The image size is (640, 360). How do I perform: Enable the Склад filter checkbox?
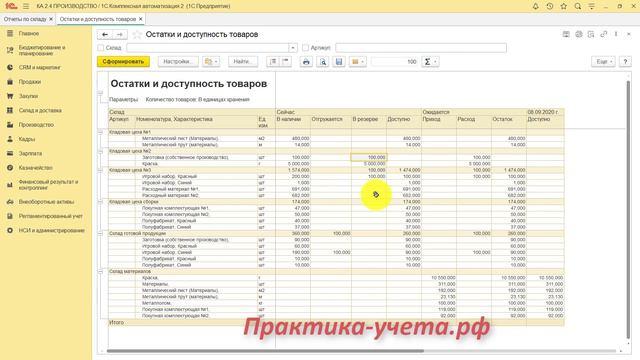[101, 48]
